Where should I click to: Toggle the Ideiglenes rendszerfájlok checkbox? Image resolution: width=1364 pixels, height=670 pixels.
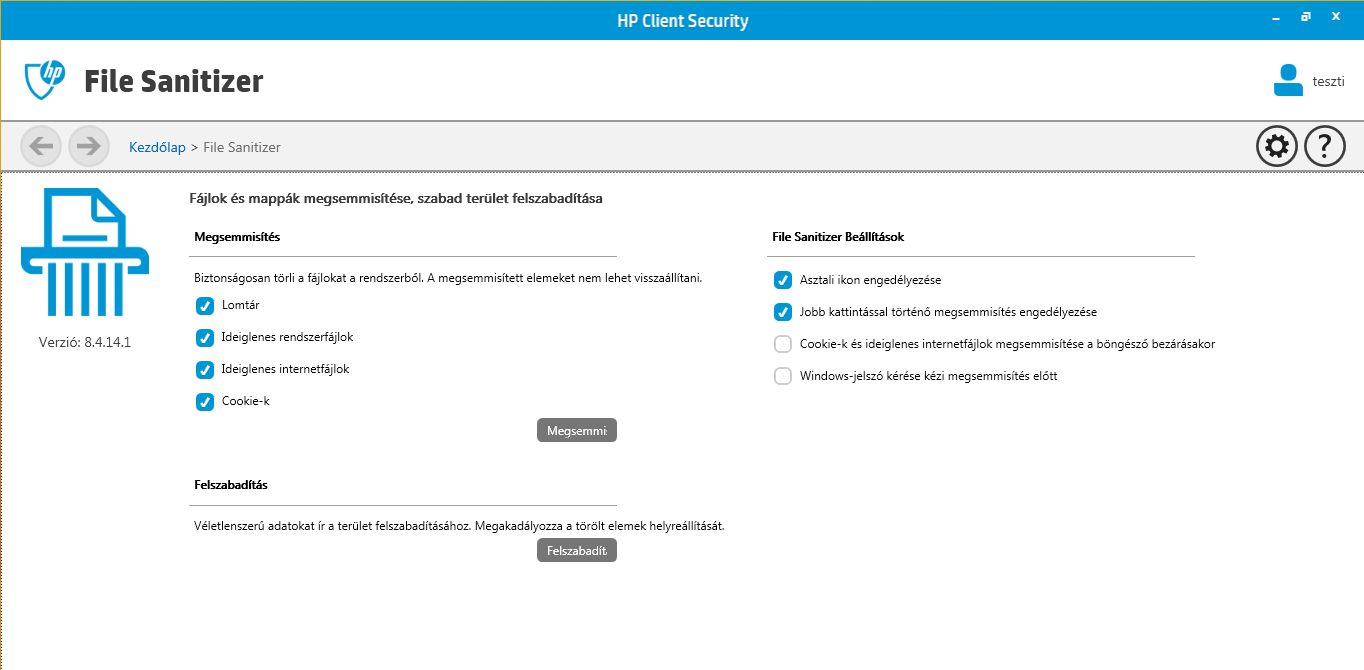[x=205, y=338]
